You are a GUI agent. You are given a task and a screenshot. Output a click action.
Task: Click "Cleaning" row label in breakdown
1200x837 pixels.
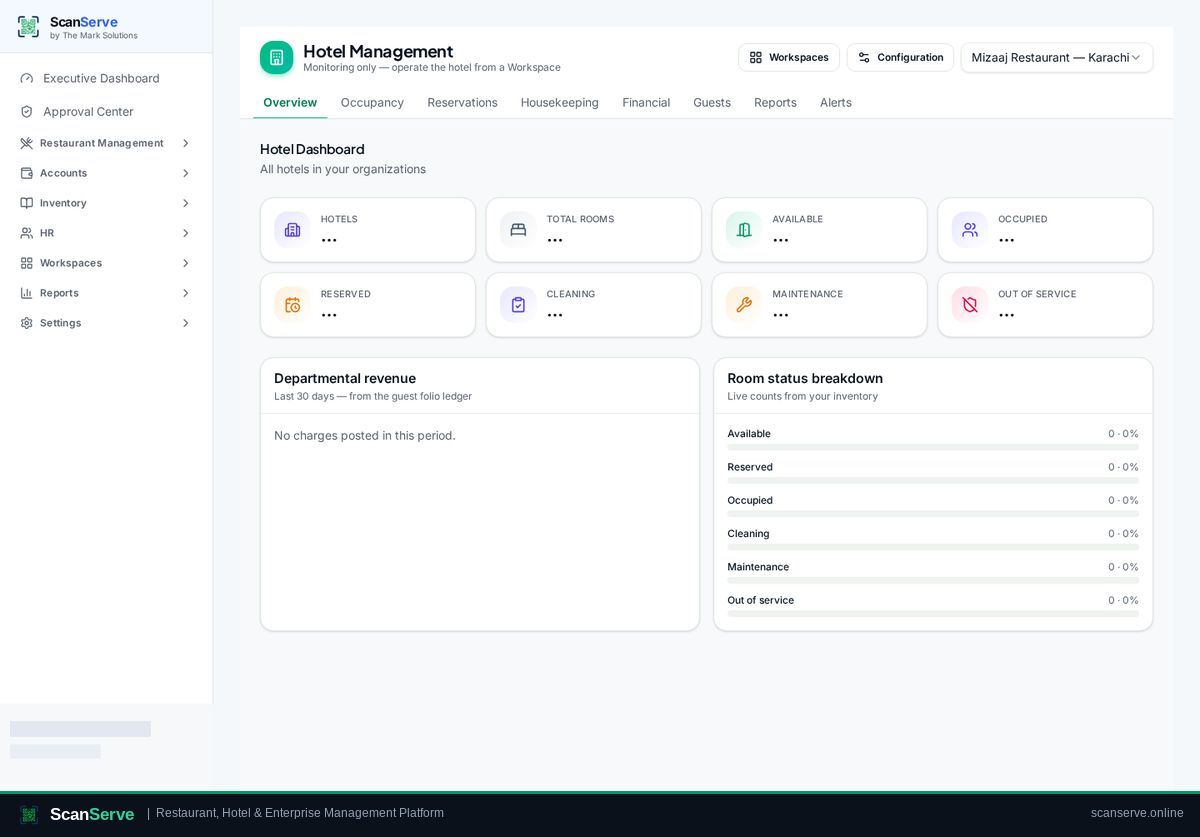point(748,533)
